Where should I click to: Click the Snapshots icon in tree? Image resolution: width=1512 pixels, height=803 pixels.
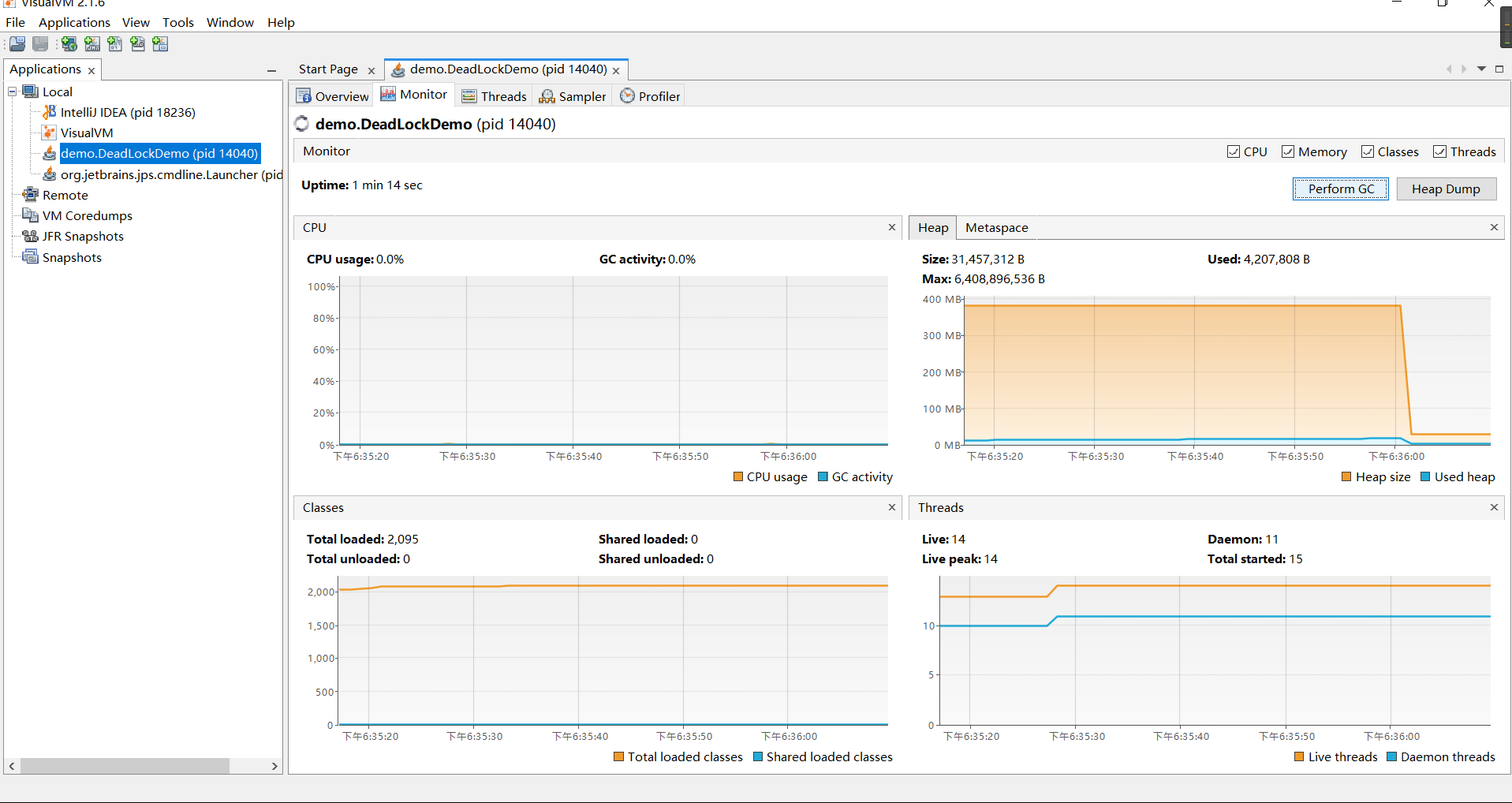point(31,257)
